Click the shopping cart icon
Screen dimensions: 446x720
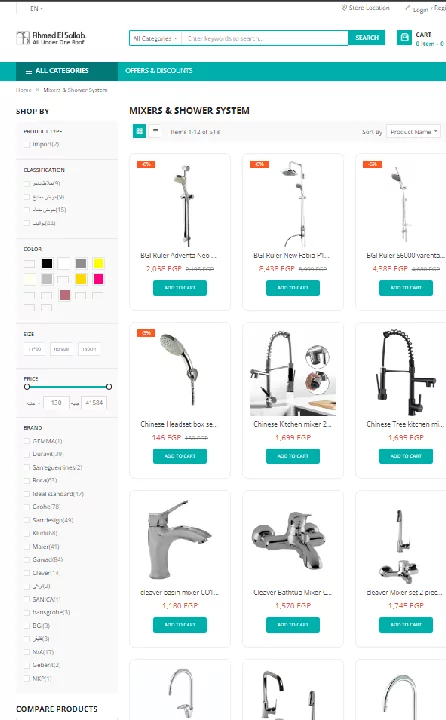404,38
